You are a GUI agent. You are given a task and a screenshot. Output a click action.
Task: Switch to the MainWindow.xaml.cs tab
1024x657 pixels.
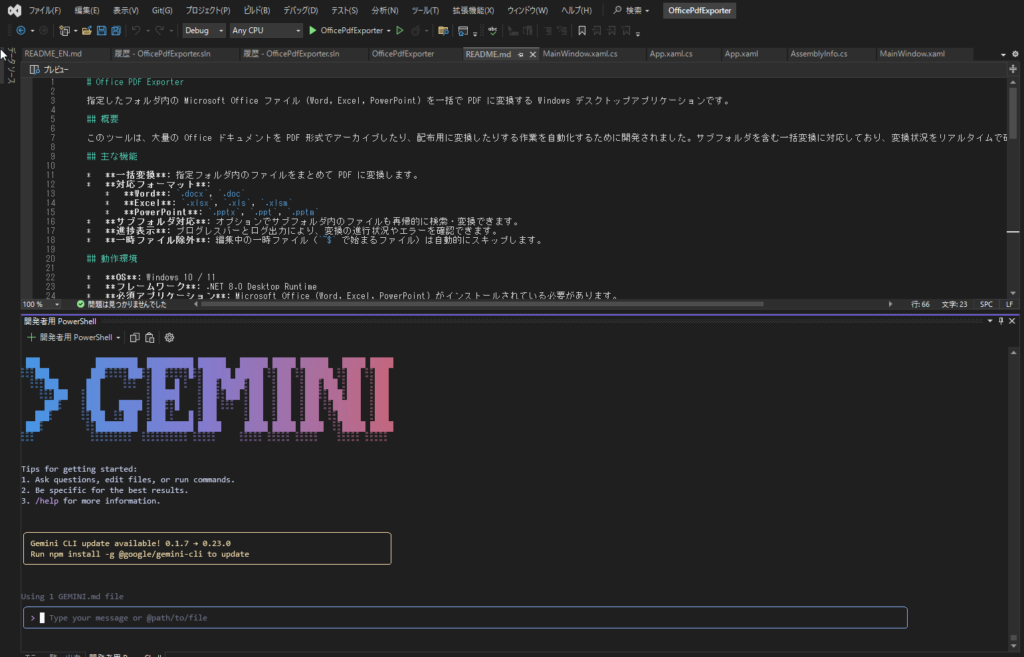[x=580, y=54]
